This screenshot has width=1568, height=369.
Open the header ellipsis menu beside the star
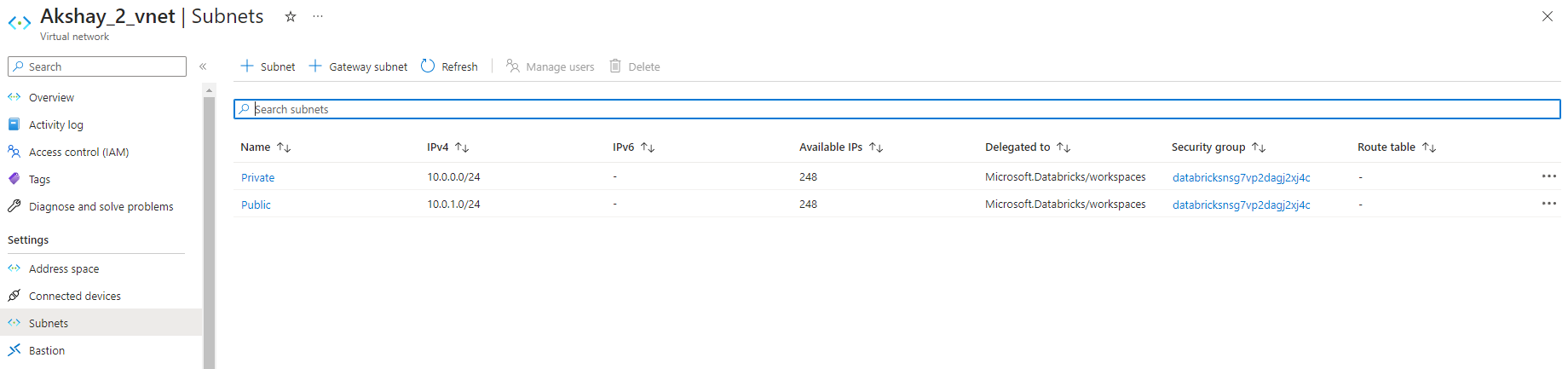(x=318, y=17)
